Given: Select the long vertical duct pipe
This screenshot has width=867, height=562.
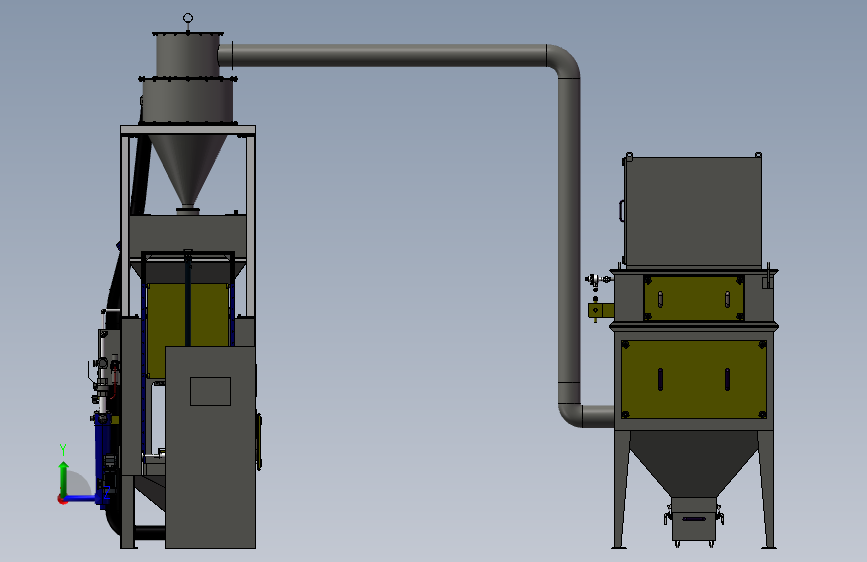Looking at the screenshot, I should [x=569, y=230].
